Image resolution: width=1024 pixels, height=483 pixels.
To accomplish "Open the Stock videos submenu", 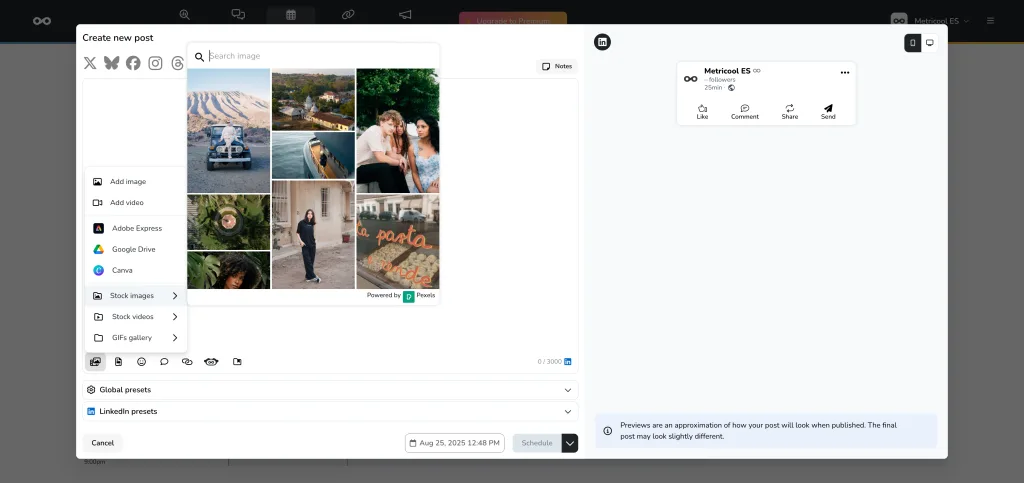I will pyautogui.click(x=135, y=317).
